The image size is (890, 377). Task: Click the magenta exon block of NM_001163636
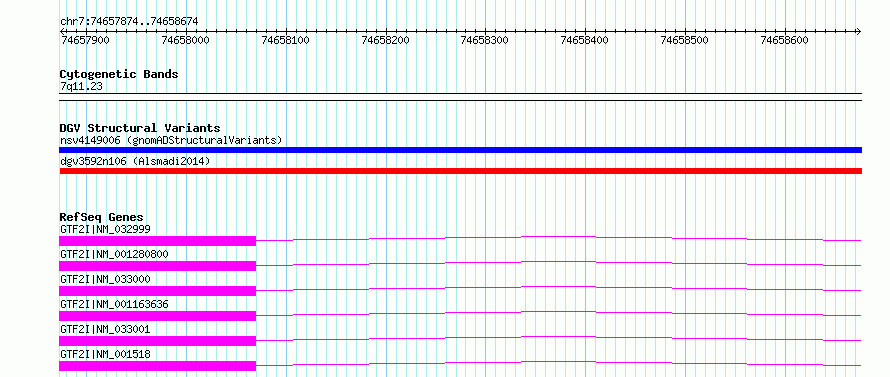tap(158, 316)
